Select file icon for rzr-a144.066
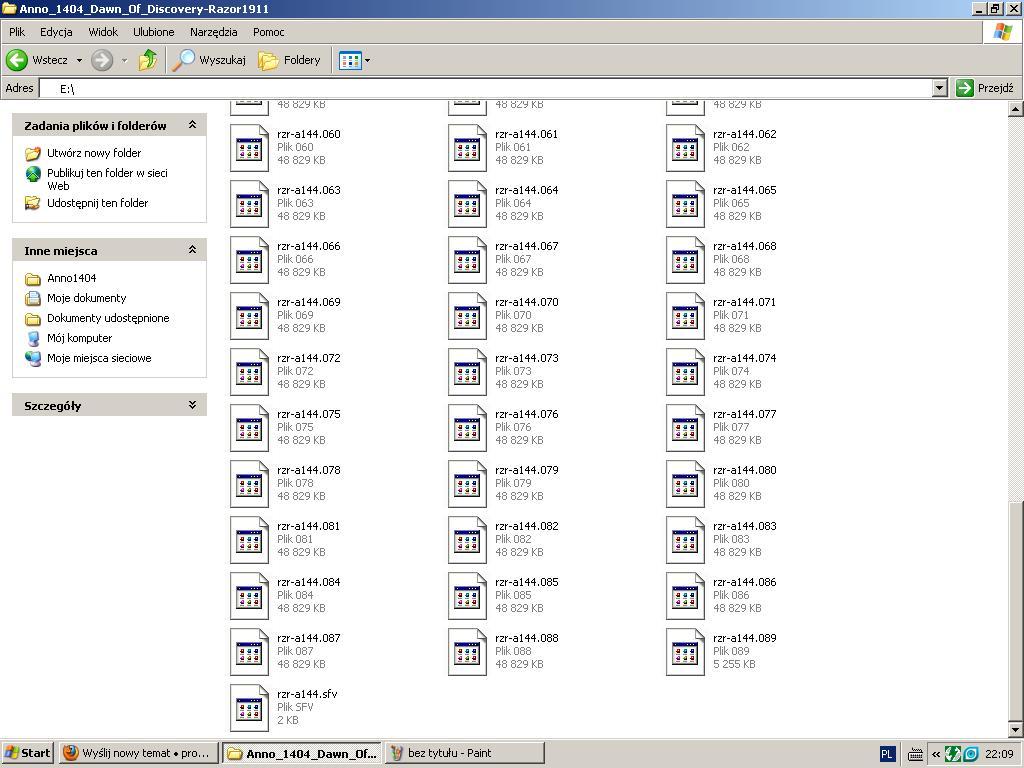Screen dimensions: 1024x768 click(x=249, y=261)
